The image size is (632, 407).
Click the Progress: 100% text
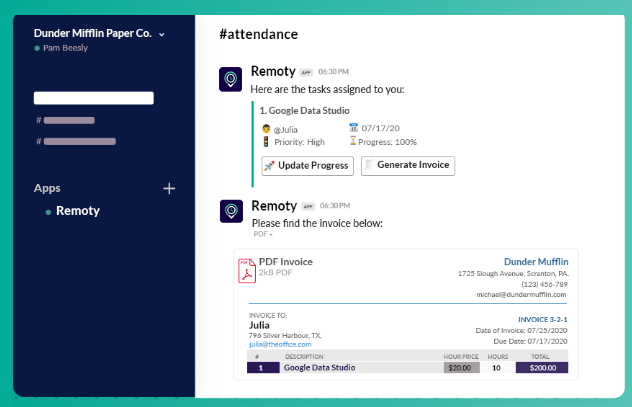pos(387,142)
